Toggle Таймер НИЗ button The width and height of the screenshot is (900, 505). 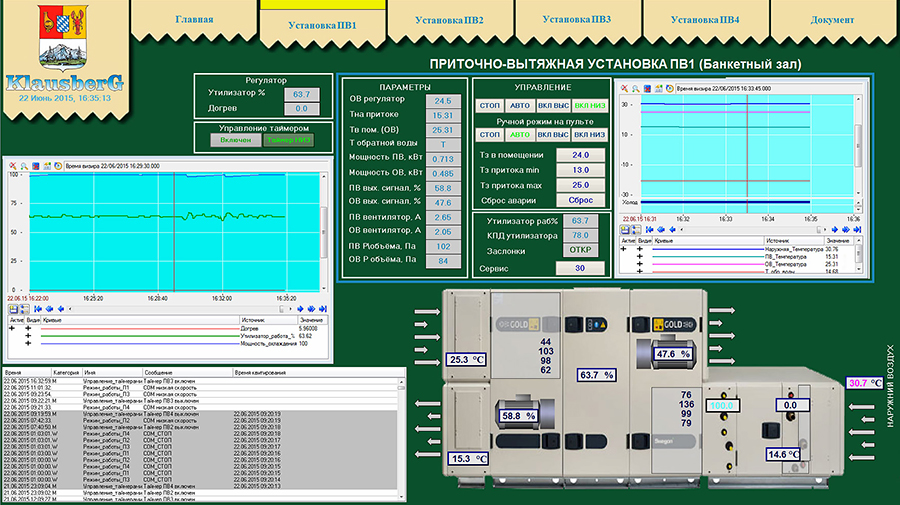point(288,140)
